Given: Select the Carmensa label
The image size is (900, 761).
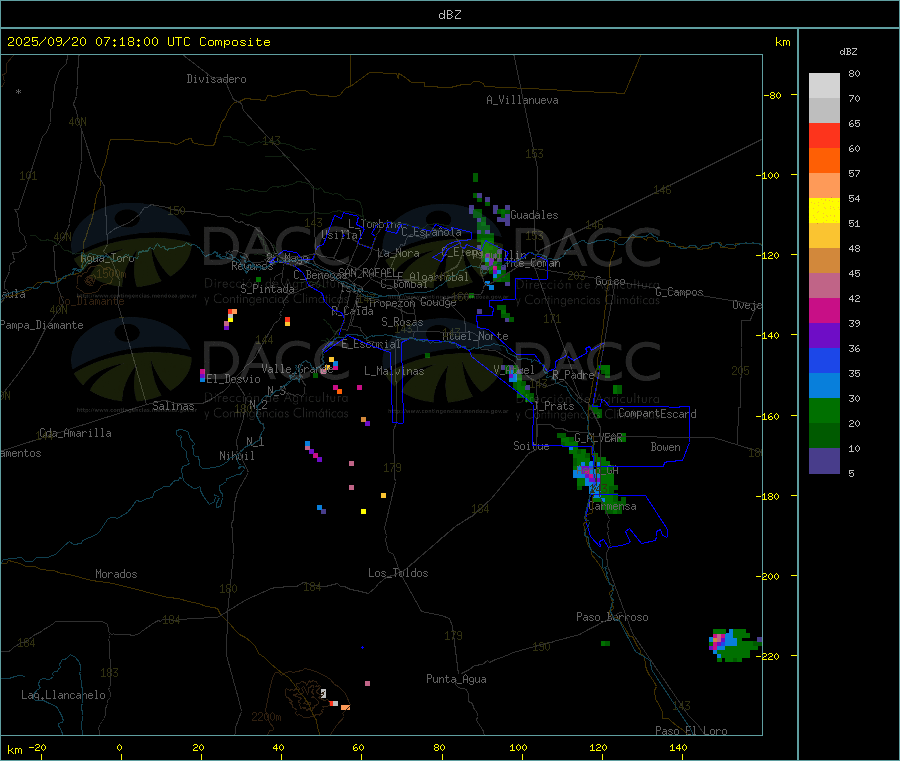Looking at the screenshot, I should [612, 507].
